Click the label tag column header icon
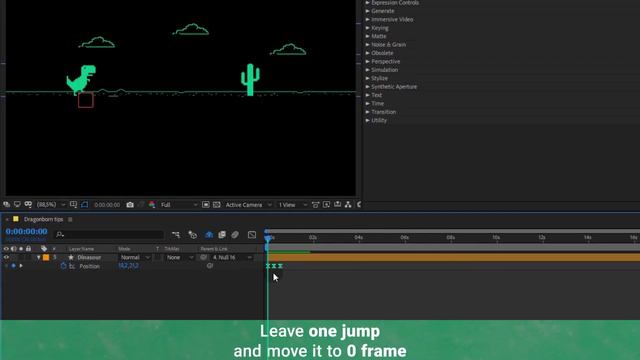Image resolution: width=640 pixels, height=360 pixels. pos(44,249)
